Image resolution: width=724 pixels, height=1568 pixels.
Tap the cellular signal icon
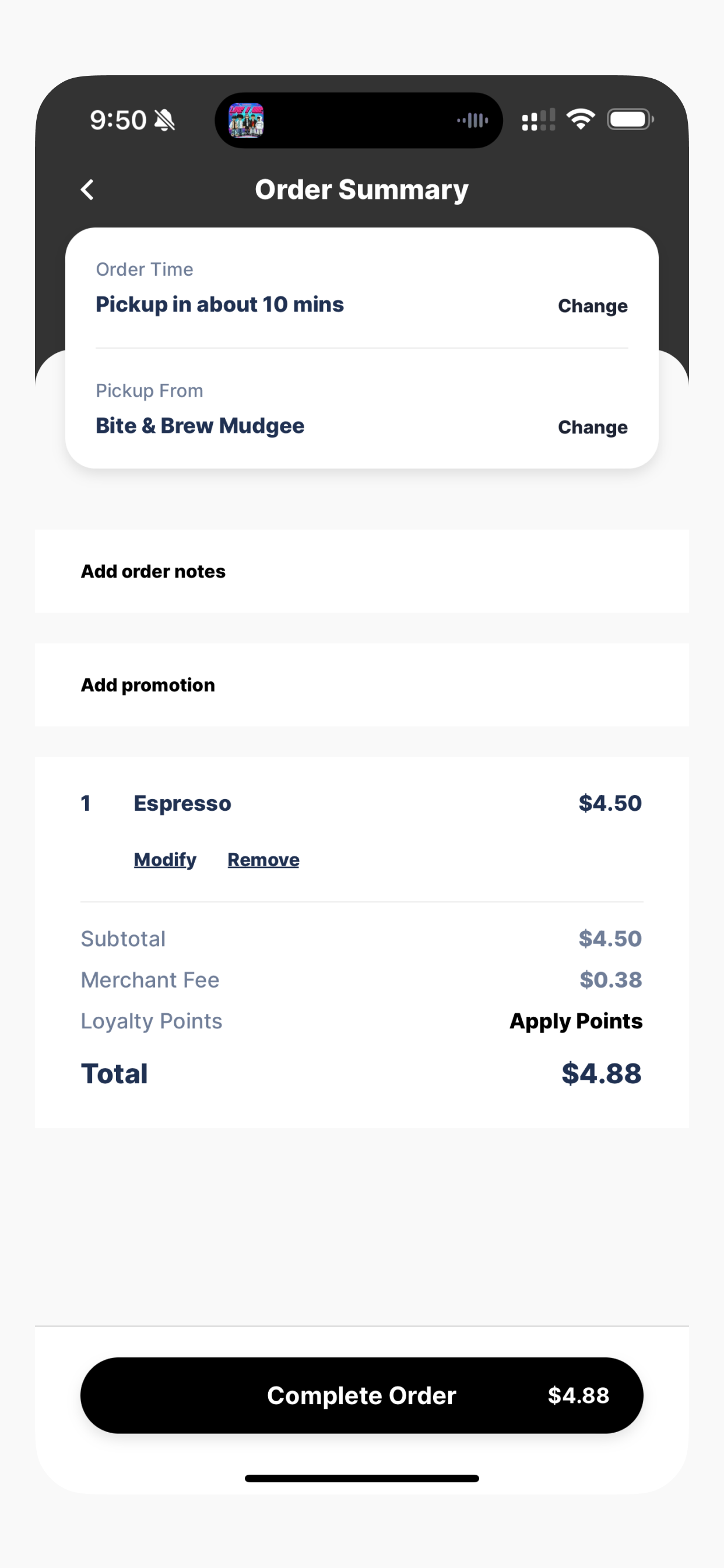(x=539, y=120)
